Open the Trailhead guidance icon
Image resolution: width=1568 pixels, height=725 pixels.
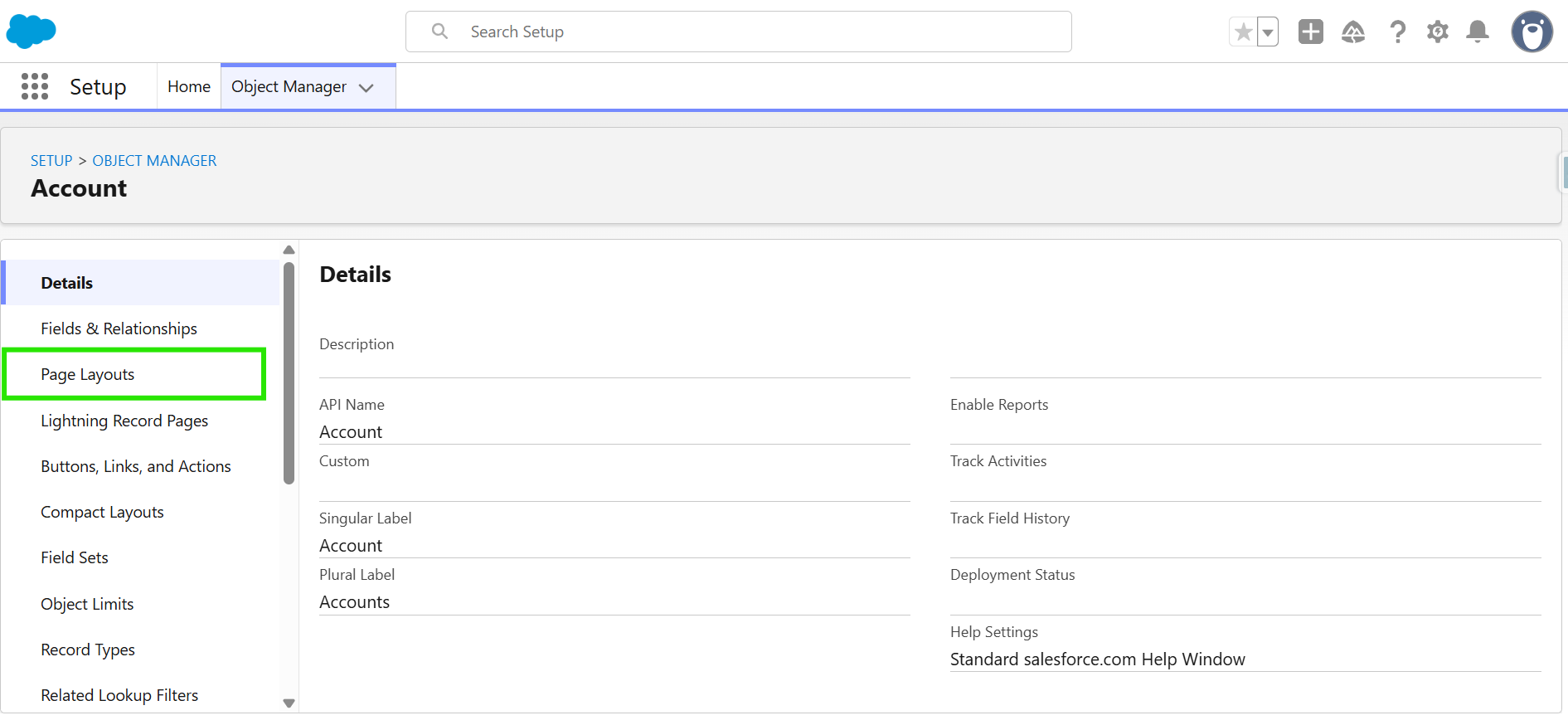point(1353,32)
